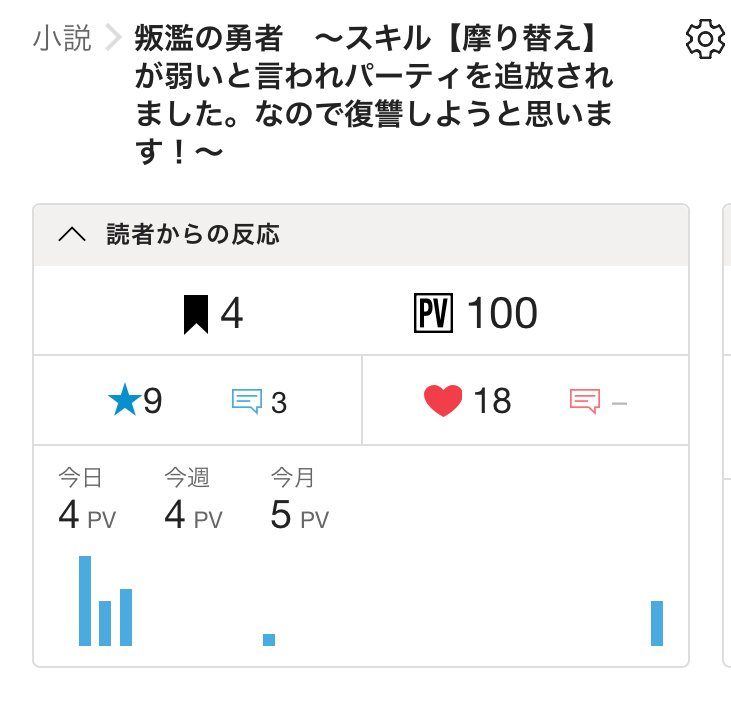Click the PV page views icon
The image size is (731, 717).
pos(433,314)
